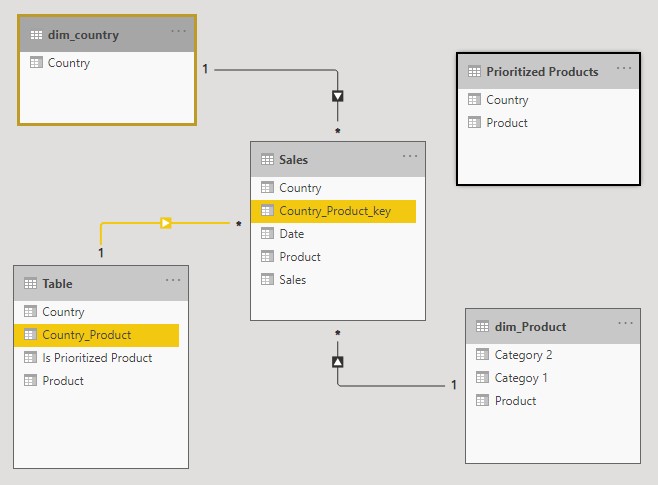Click column icon beside Categoy 1

point(482,378)
